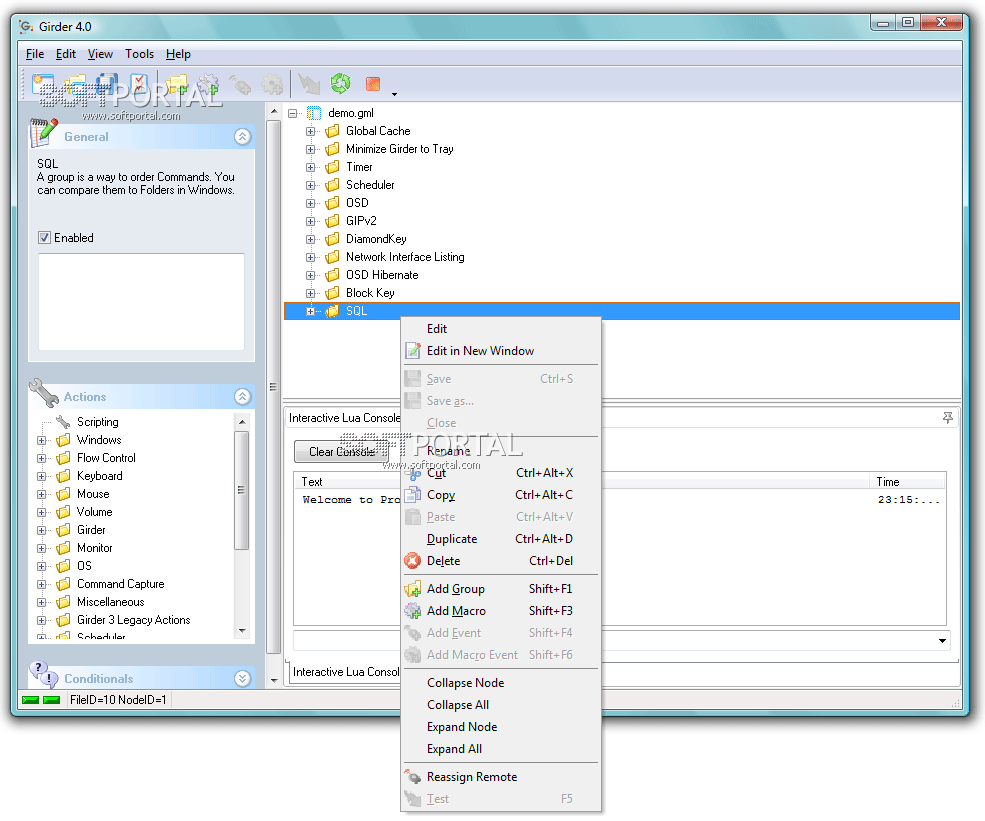
Task: Click the pin icon of the Lua console panel
Action: [947, 418]
